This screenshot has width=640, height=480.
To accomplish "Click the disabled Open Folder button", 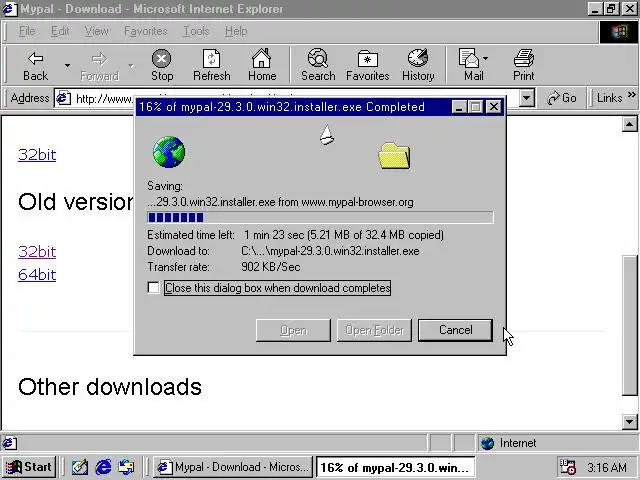I will (x=374, y=330).
